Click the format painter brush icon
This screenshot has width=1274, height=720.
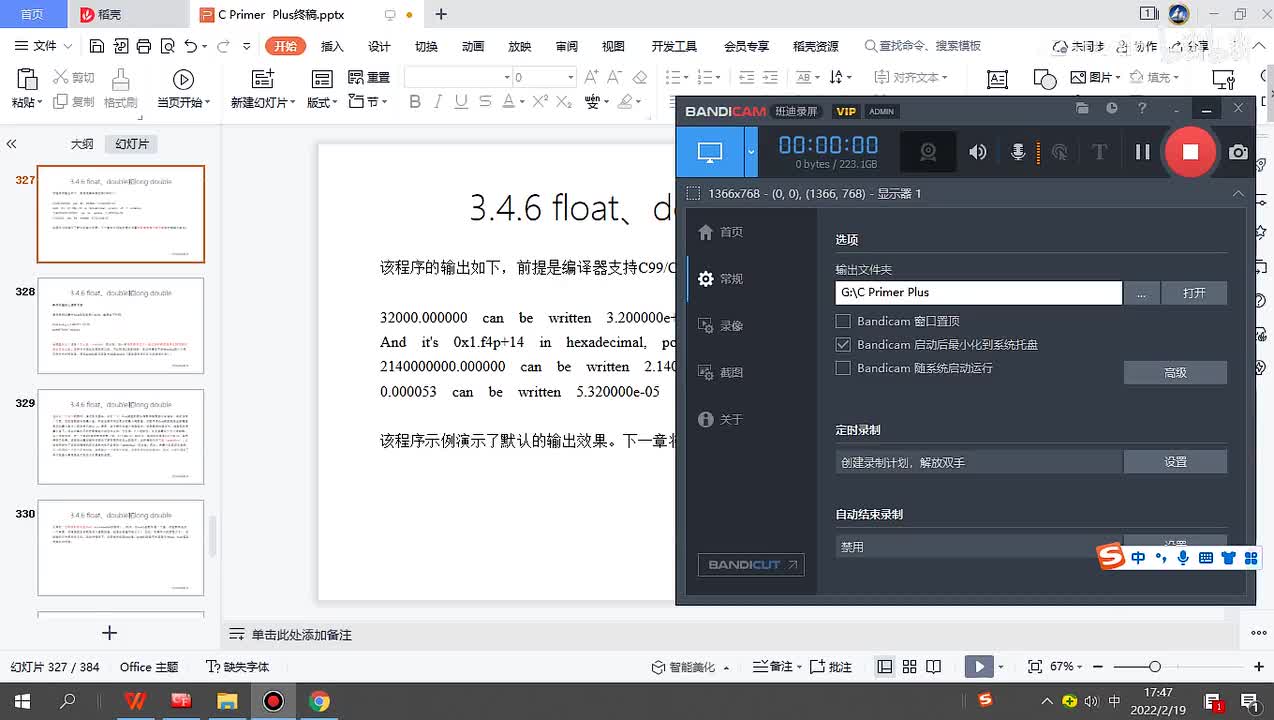tap(120, 80)
